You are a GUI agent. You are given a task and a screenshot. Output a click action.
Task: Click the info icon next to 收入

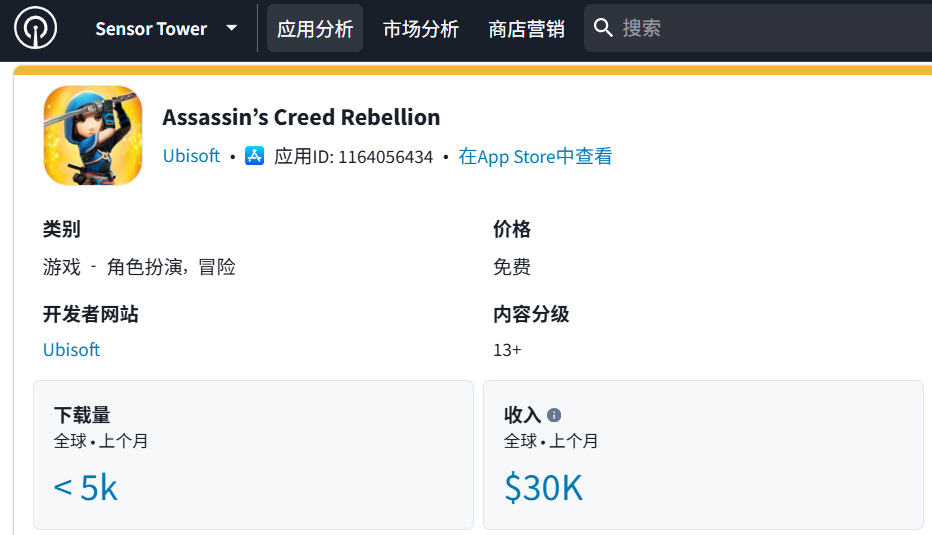point(554,415)
